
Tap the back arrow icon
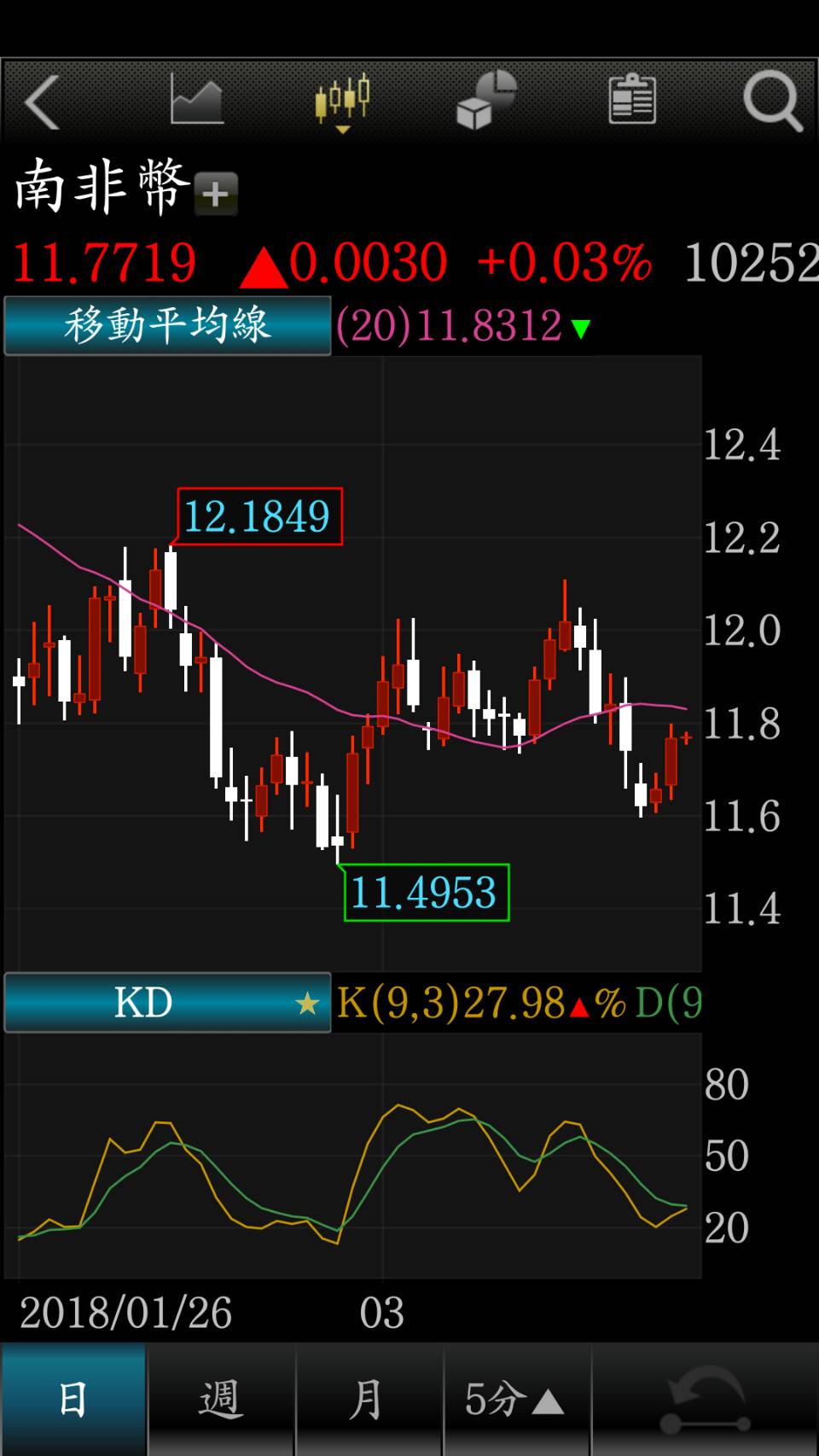coord(43,102)
